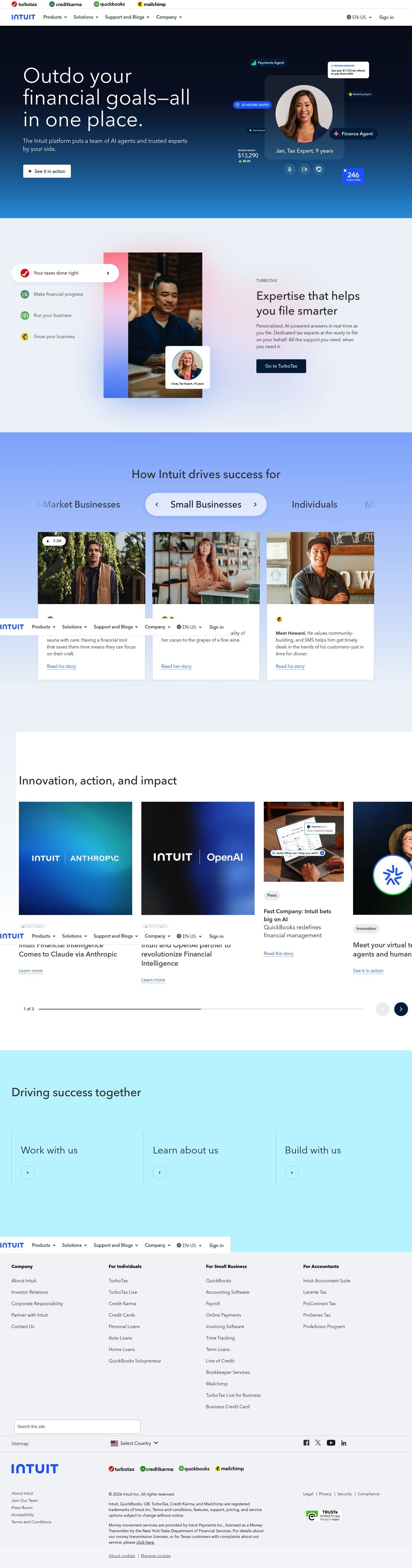Open the QuickBooks logo in the top bar
The height and width of the screenshot is (1568, 412).
[109, 4]
